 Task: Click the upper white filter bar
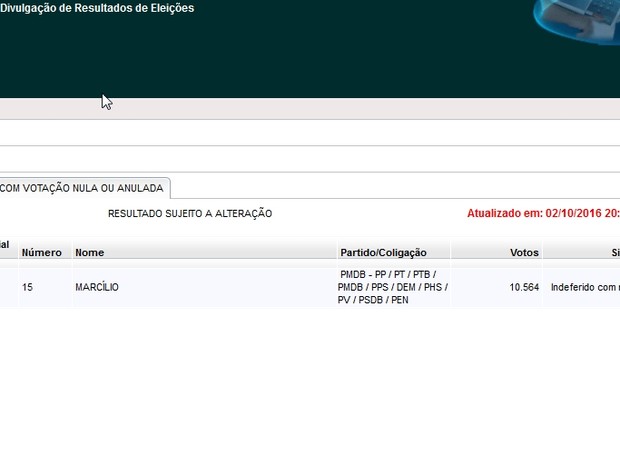pos(310,133)
